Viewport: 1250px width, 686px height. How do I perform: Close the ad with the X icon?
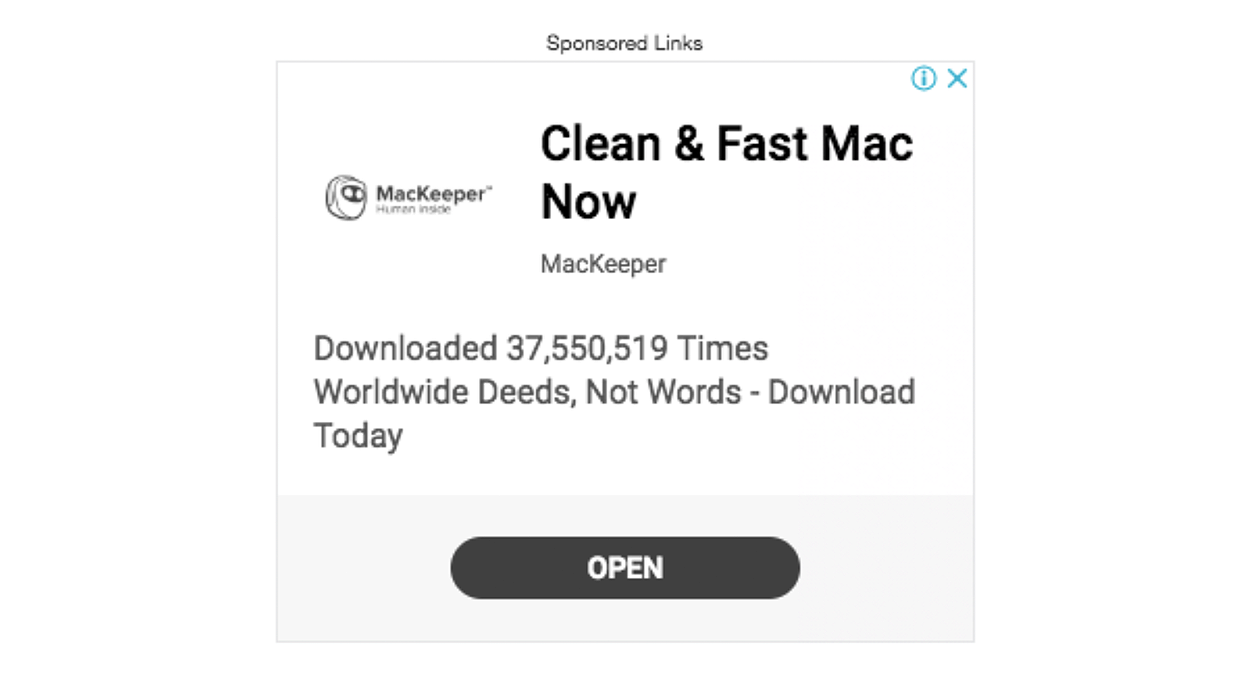957,78
